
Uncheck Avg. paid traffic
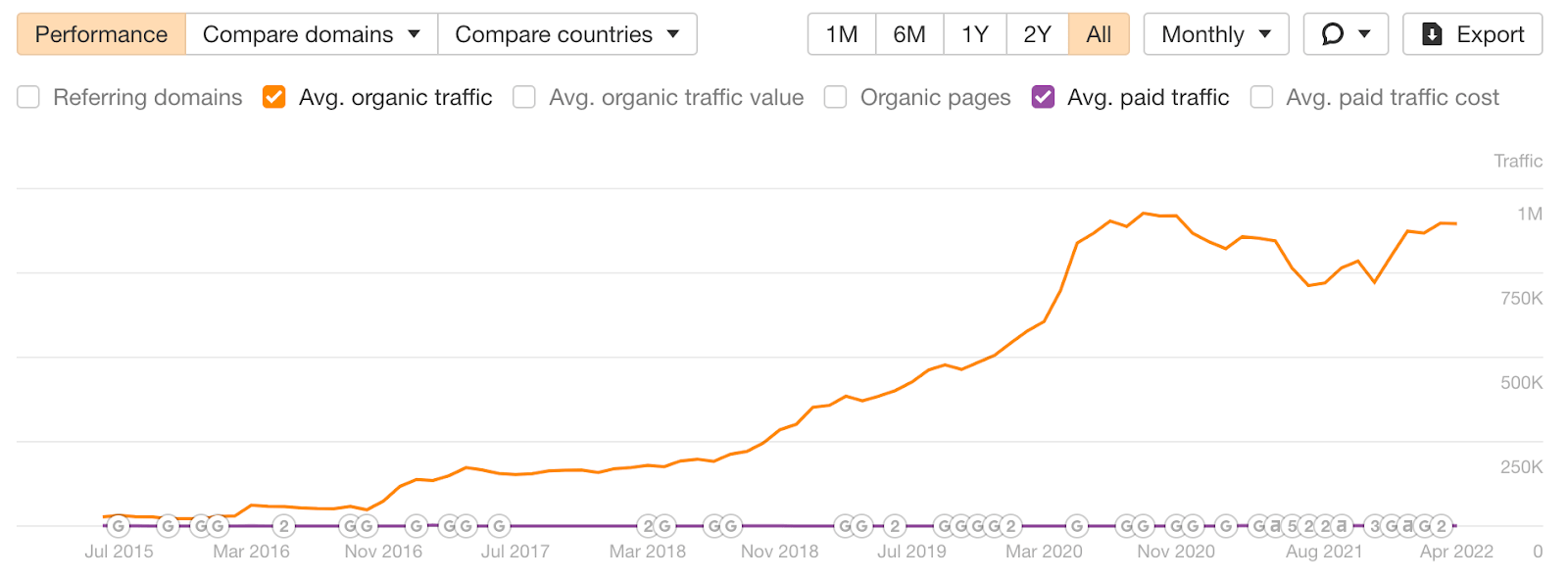(x=1044, y=97)
